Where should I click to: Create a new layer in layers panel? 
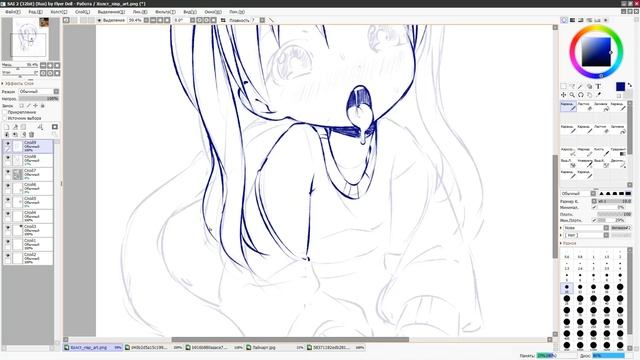7,127
